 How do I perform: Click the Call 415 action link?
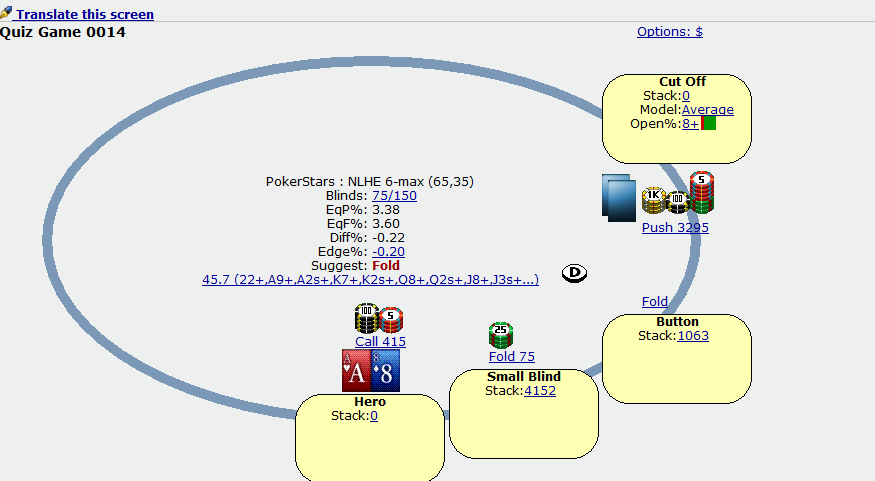[381, 341]
